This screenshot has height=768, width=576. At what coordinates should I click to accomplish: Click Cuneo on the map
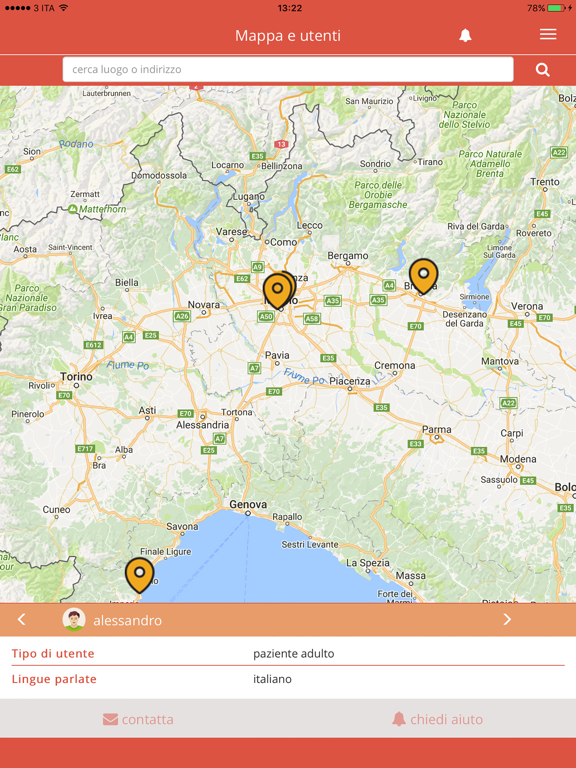click(56, 509)
